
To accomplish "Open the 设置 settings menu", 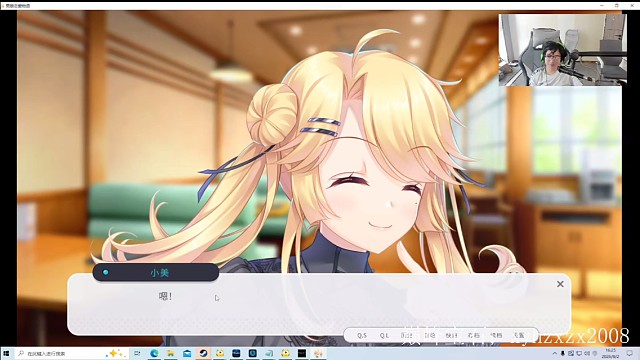I will [518, 336].
